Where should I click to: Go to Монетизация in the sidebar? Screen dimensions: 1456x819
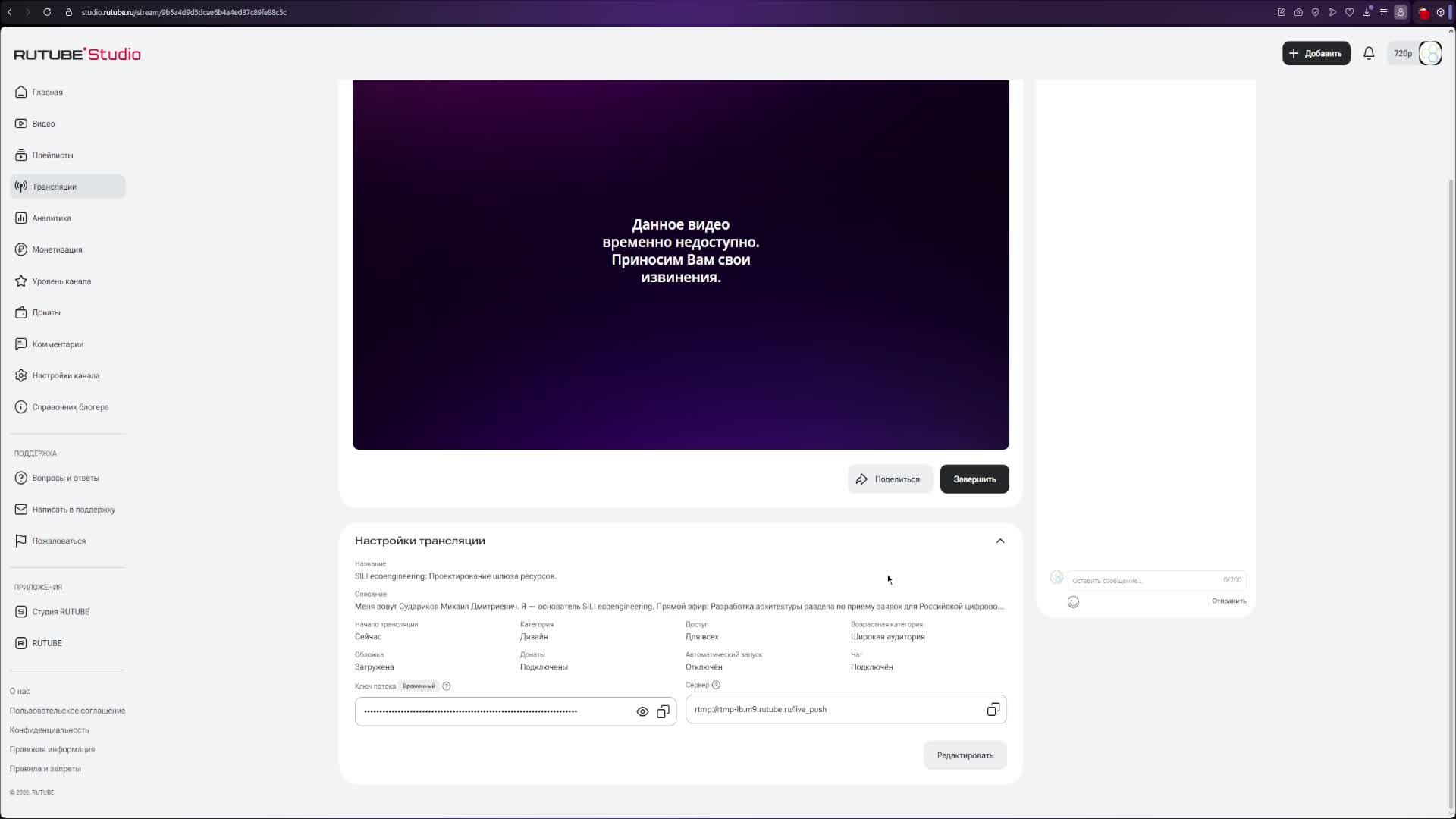click(57, 249)
